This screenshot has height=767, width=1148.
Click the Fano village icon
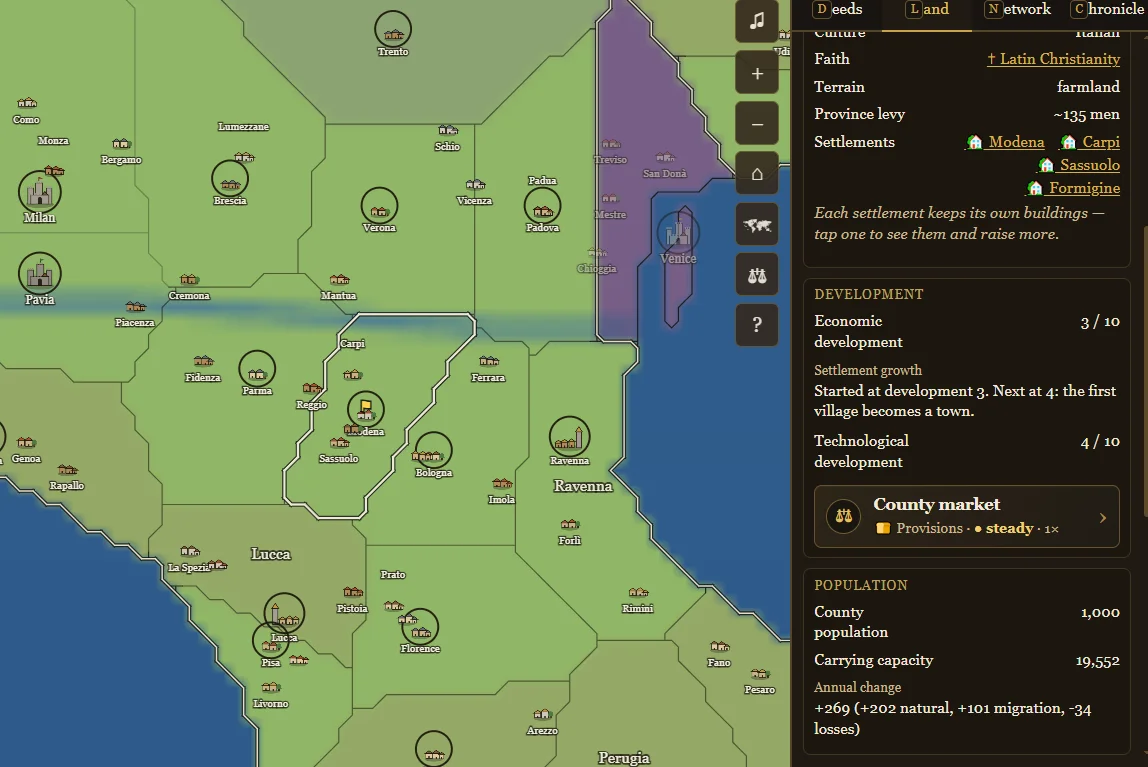720,646
